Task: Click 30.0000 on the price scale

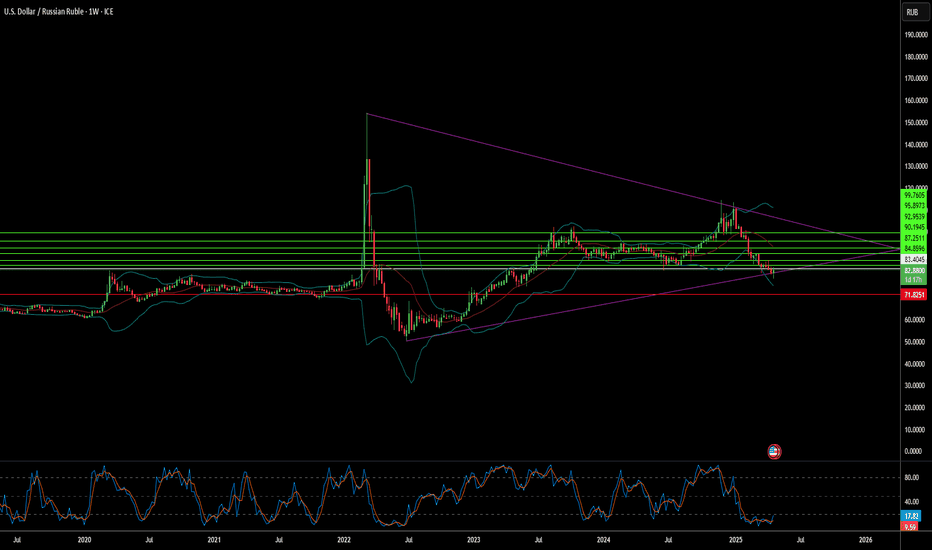Action: [915, 385]
